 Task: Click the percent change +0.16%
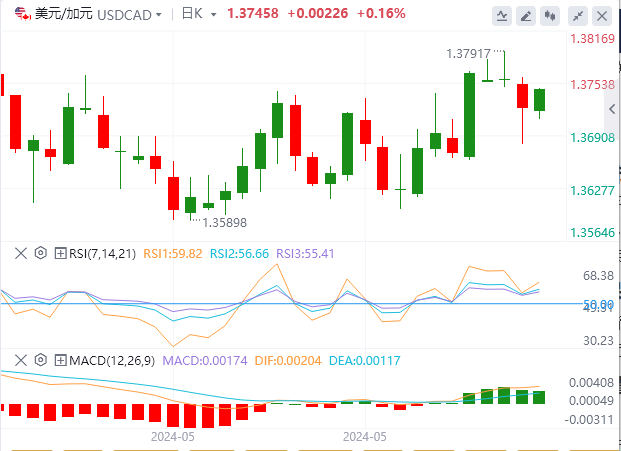381,13
